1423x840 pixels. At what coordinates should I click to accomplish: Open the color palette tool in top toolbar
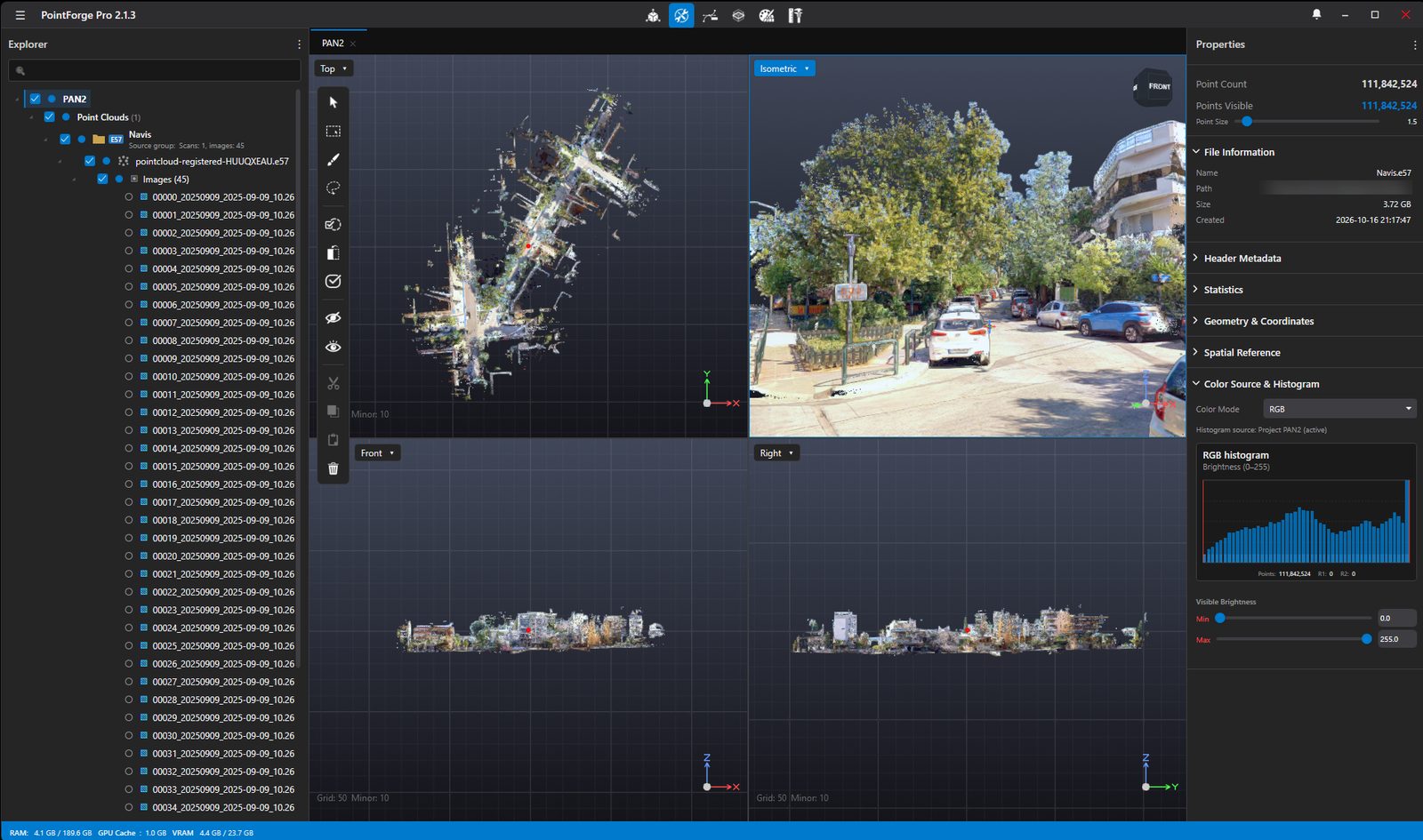[x=767, y=15]
